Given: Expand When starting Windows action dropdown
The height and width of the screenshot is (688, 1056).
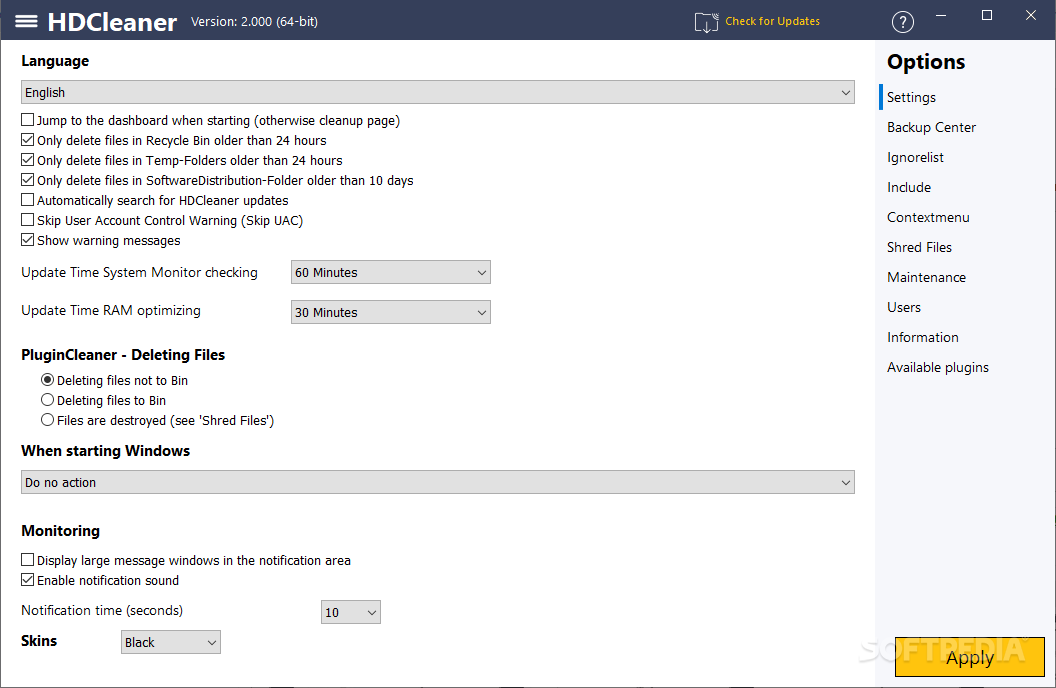Looking at the screenshot, I should coord(438,483).
